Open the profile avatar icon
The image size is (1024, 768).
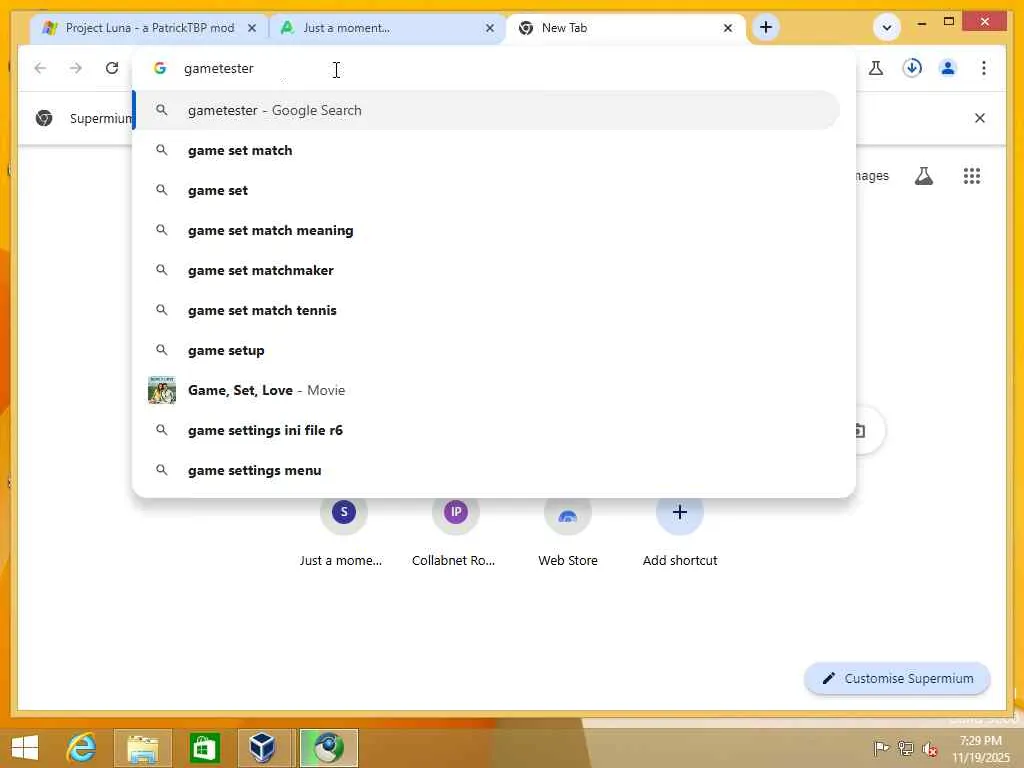948,68
